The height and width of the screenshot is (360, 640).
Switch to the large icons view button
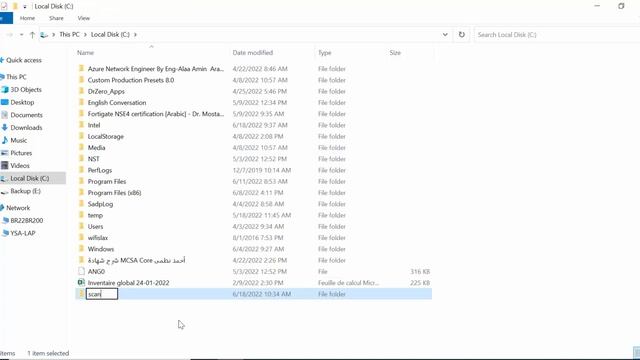coord(637,353)
